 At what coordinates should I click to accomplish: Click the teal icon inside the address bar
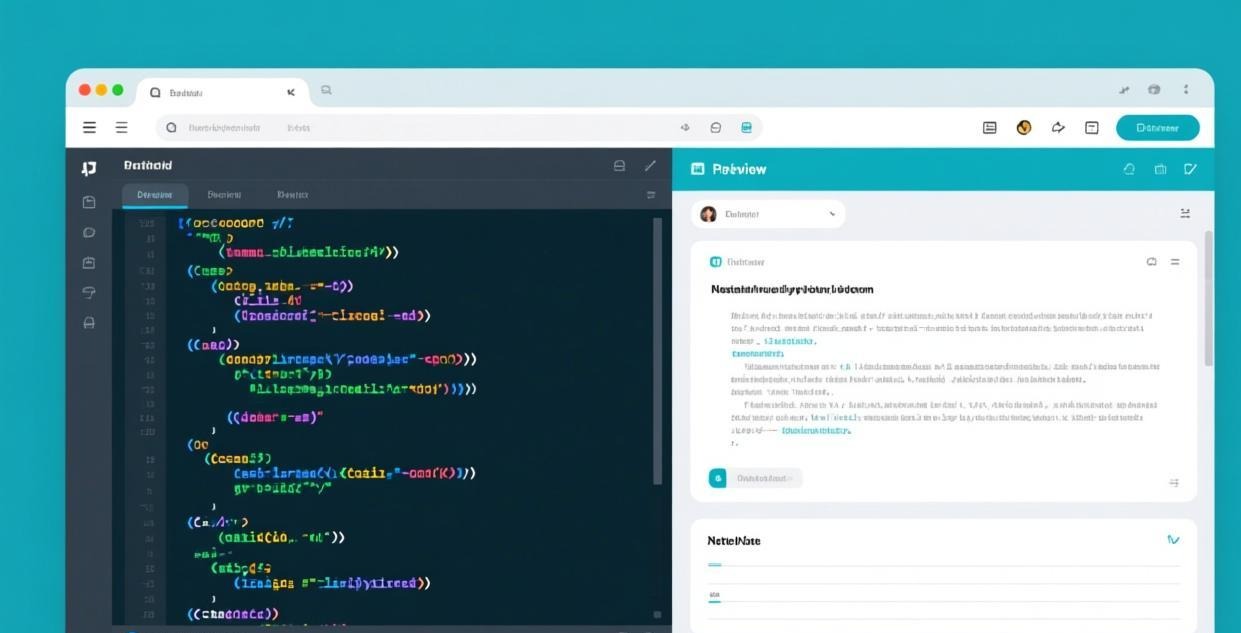(x=746, y=128)
